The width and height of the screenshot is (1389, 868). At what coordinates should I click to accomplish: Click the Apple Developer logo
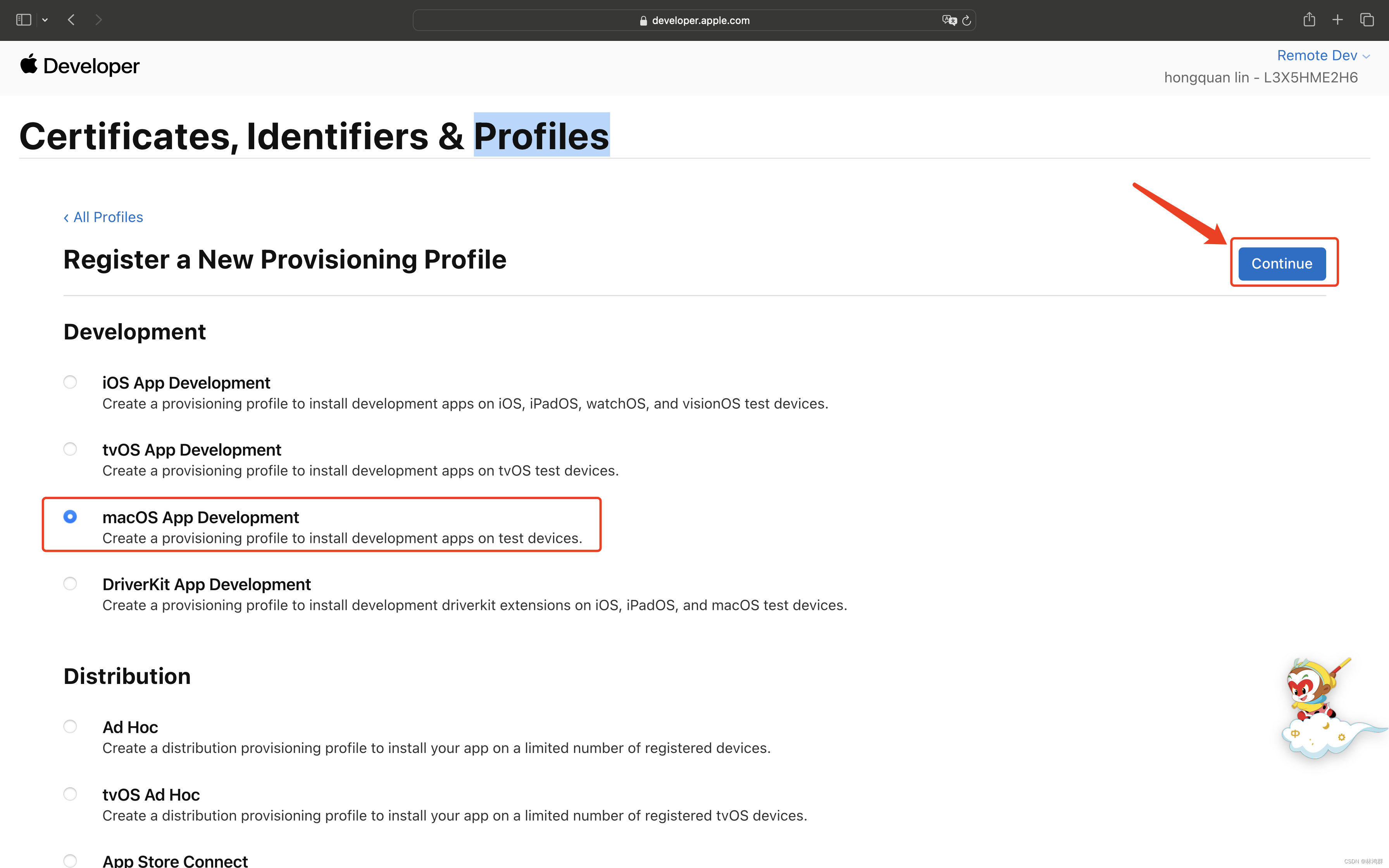pos(80,65)
